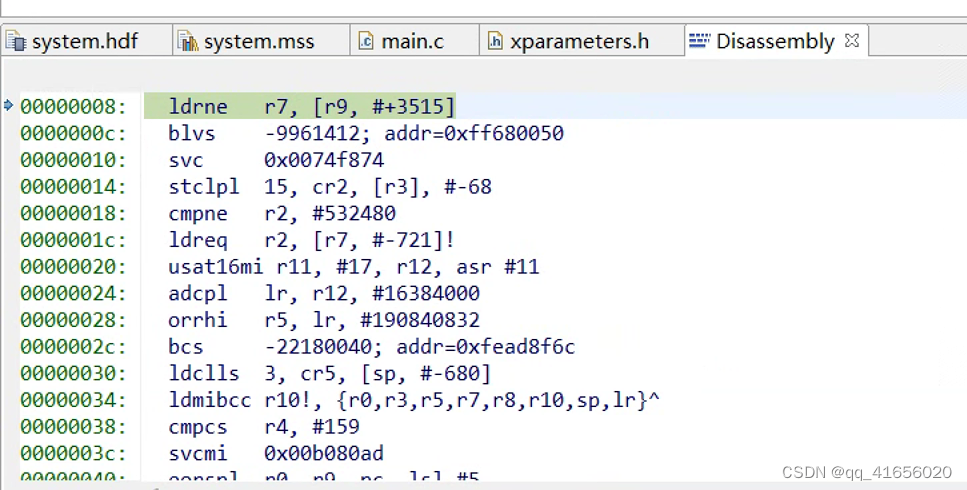Viewport: 967px width, 490px height.
Task: Select the cmpne r2, #532480 line
Action: (282, 213)
